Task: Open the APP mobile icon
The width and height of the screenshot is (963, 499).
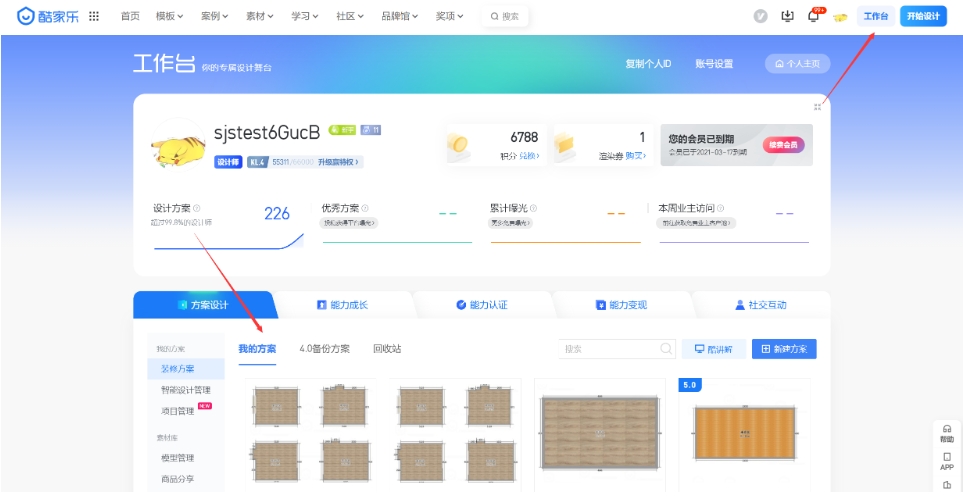Action: [946, 460]
